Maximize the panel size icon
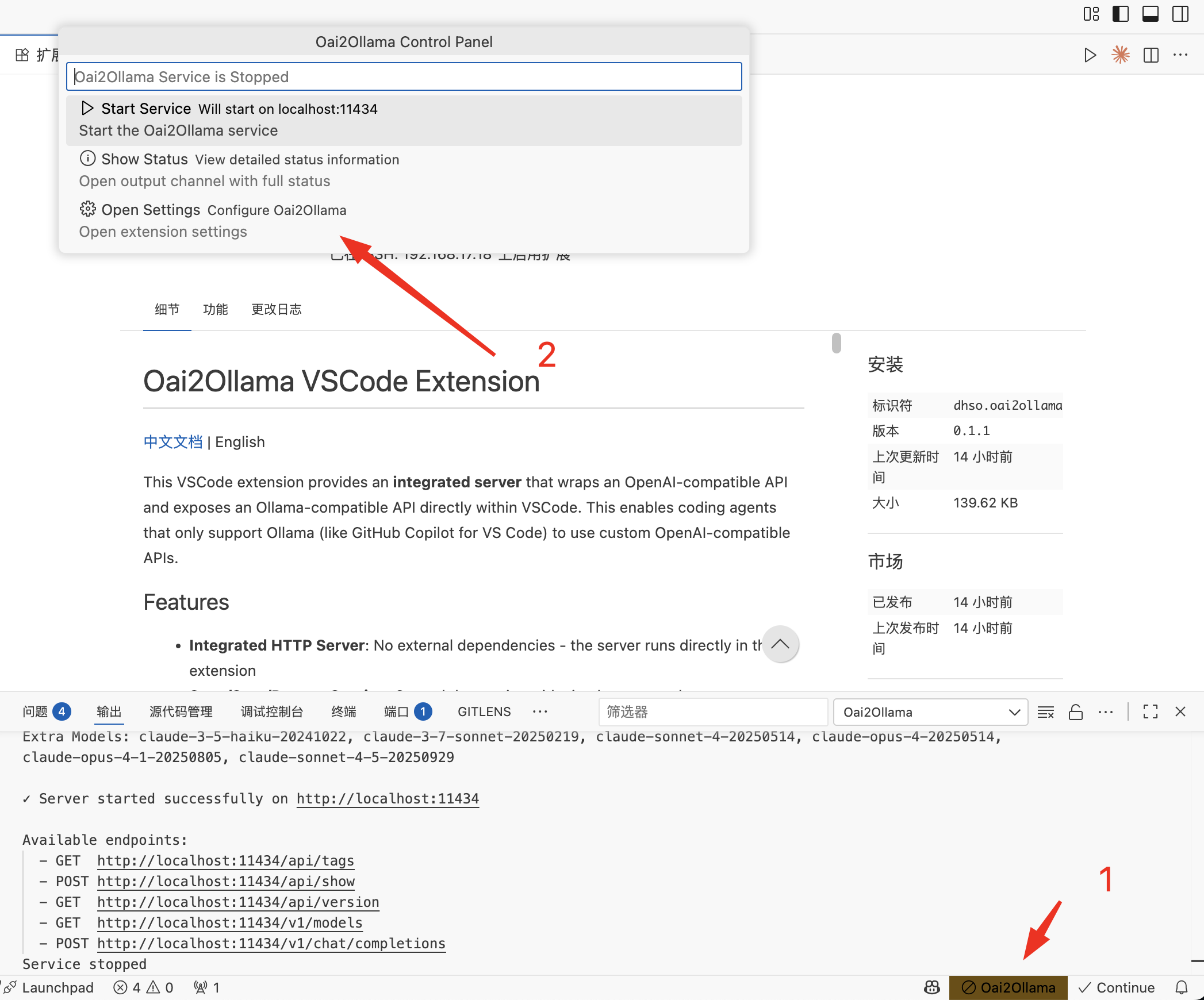1204x1000 pixels. click(x=1151, y=712)
